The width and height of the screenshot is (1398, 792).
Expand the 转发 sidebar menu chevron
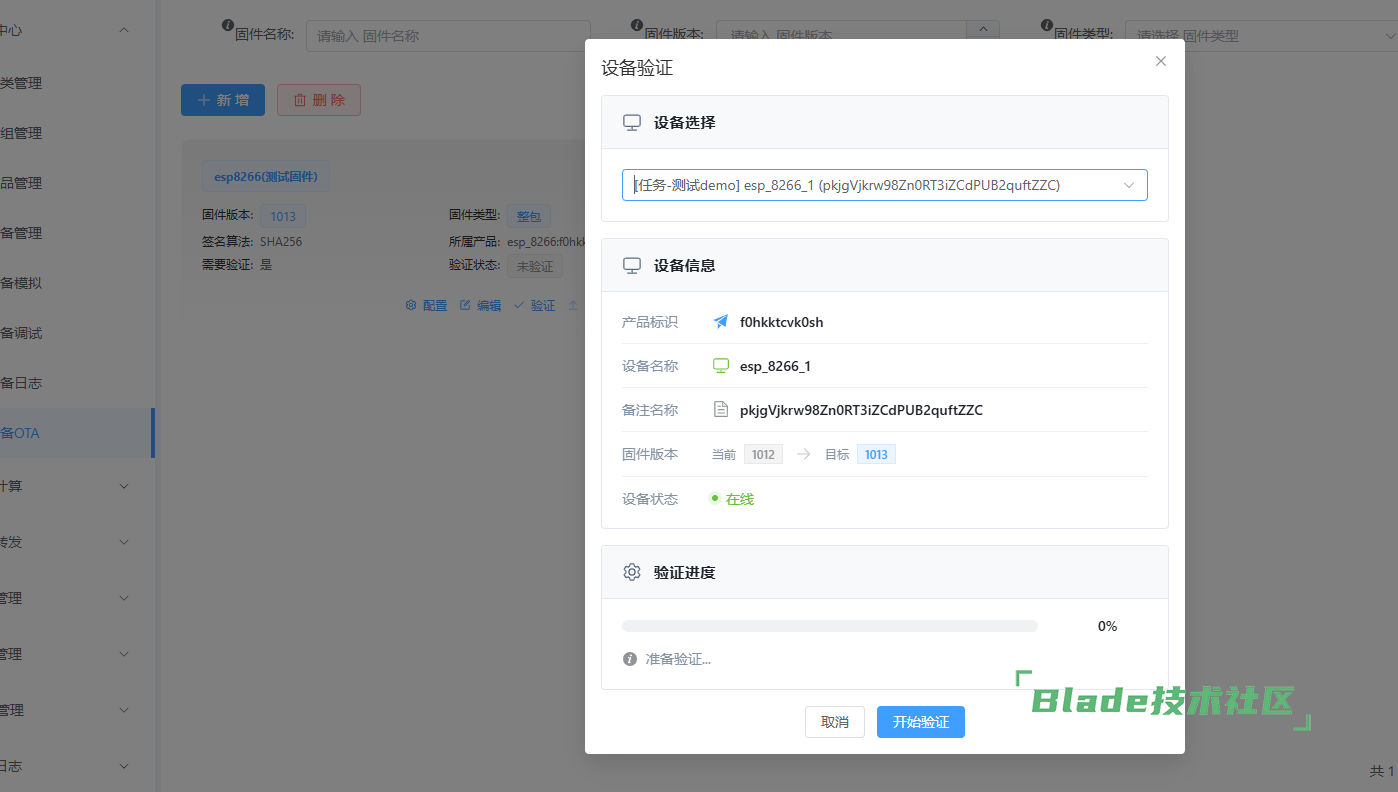(x=124, y=542)
